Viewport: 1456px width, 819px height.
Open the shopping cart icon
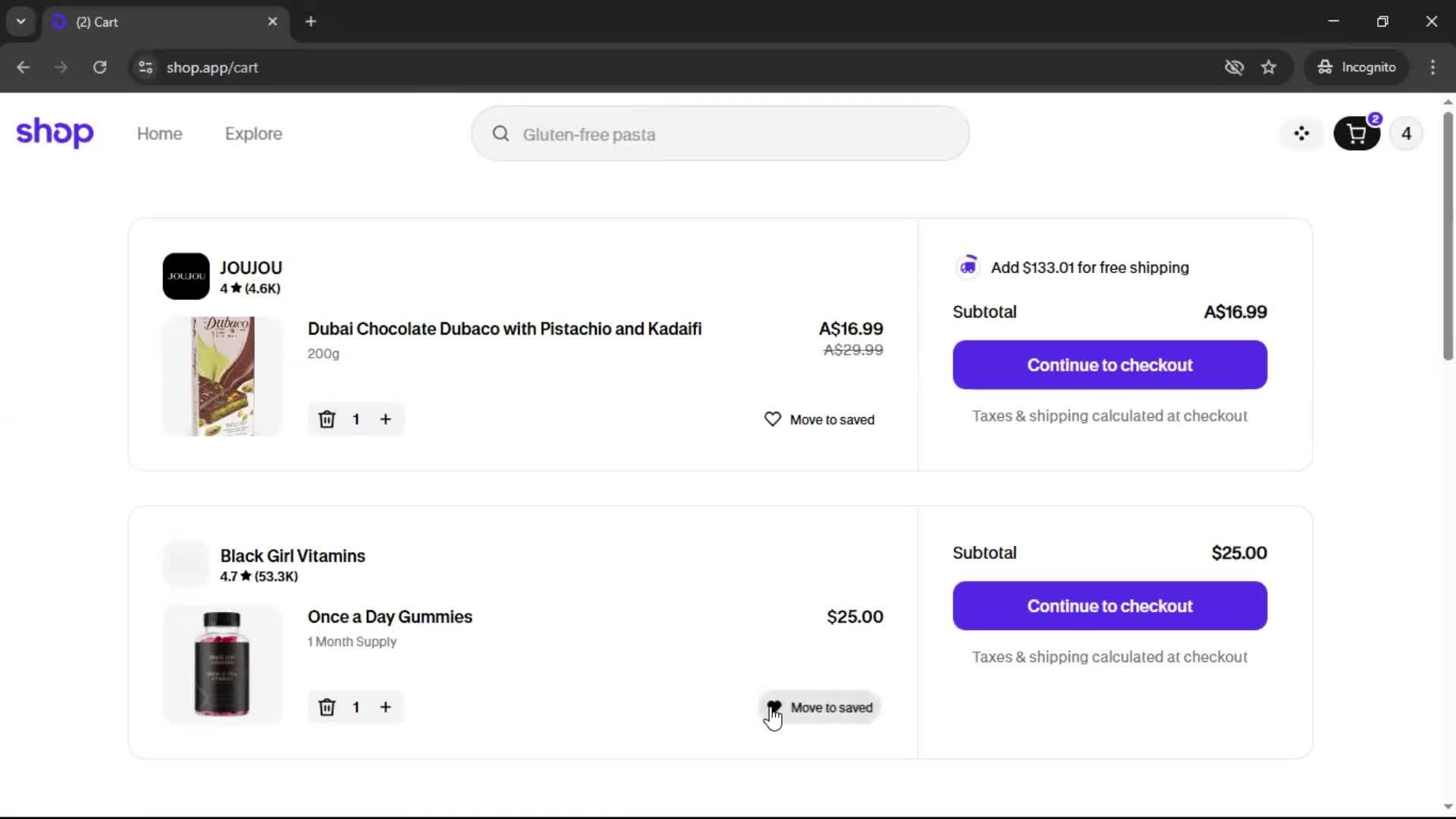[1356, 134]
